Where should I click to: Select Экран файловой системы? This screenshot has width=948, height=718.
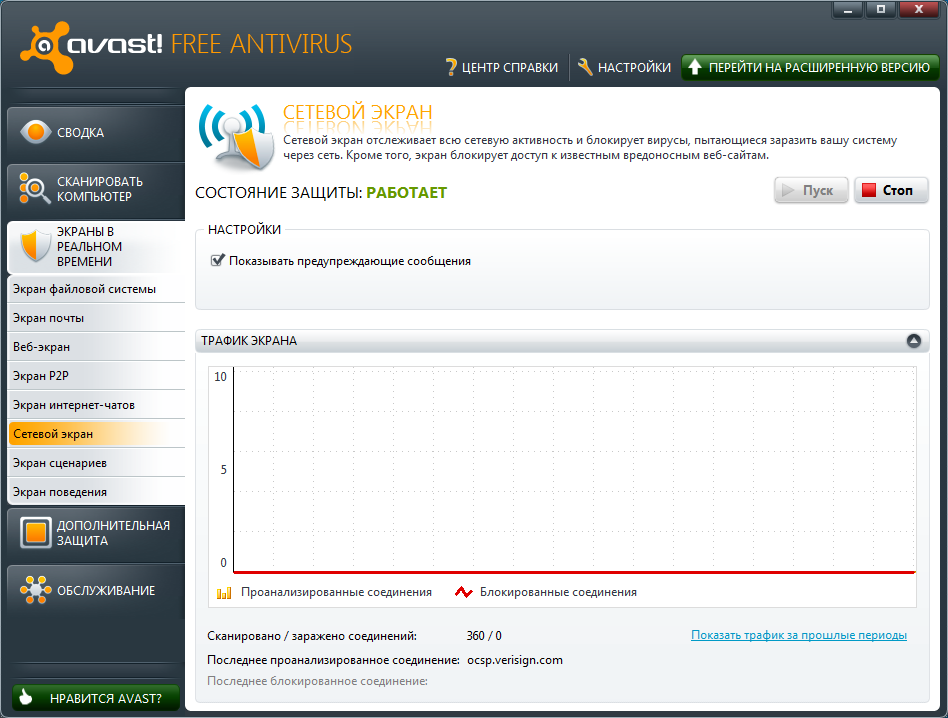[96, 289]
